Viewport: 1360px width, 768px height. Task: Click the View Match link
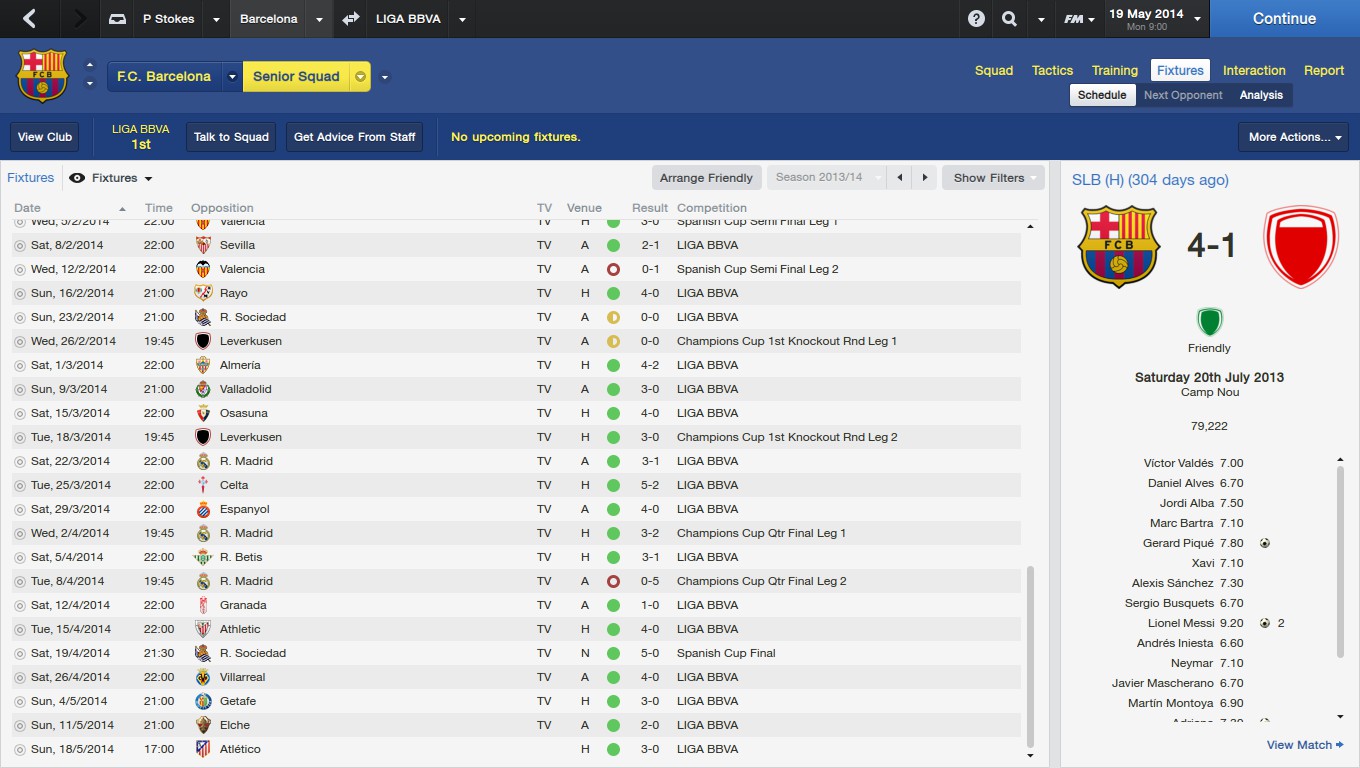pos(1304,745)
